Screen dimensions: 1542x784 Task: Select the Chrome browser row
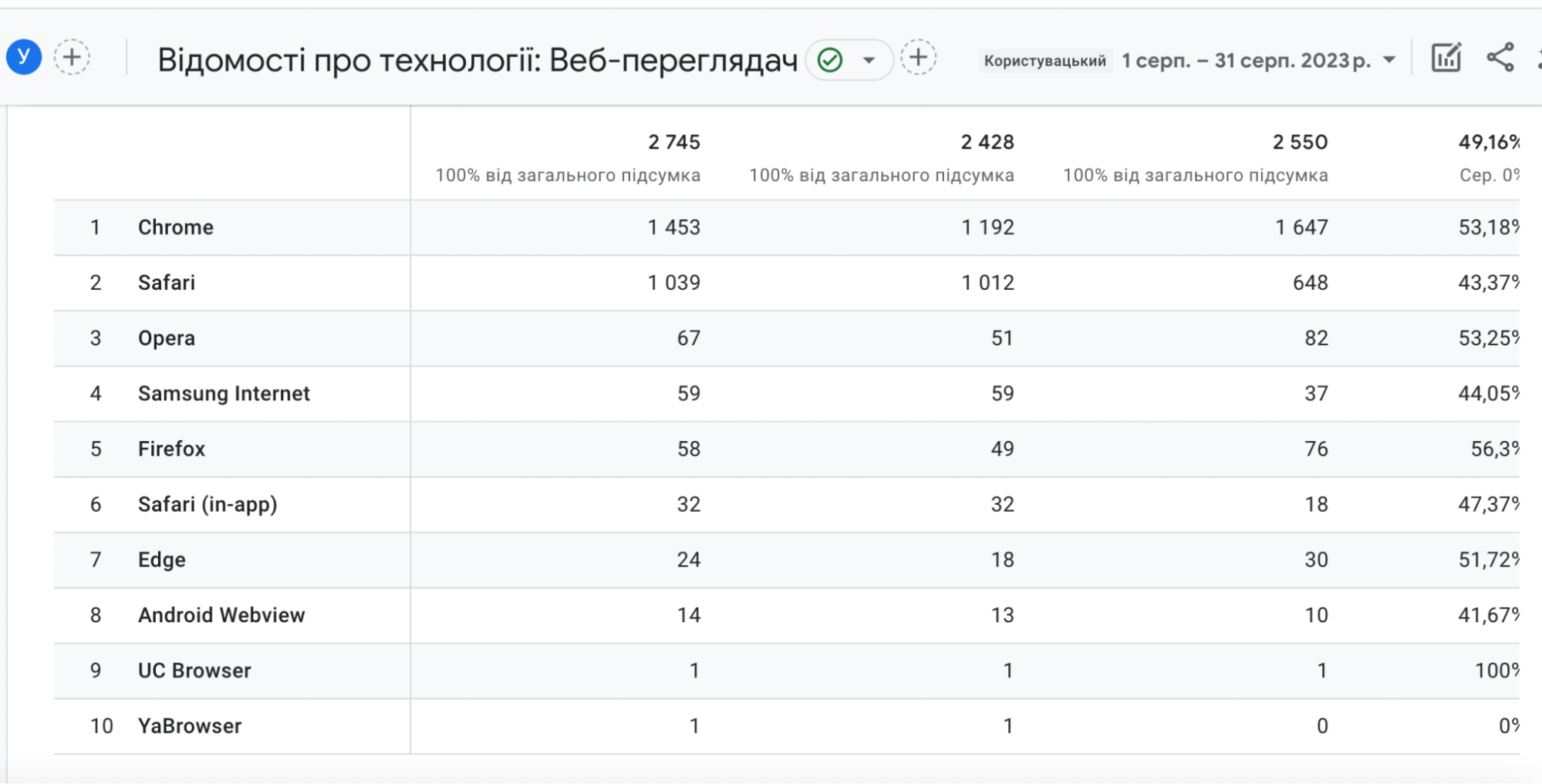(176, 227)
